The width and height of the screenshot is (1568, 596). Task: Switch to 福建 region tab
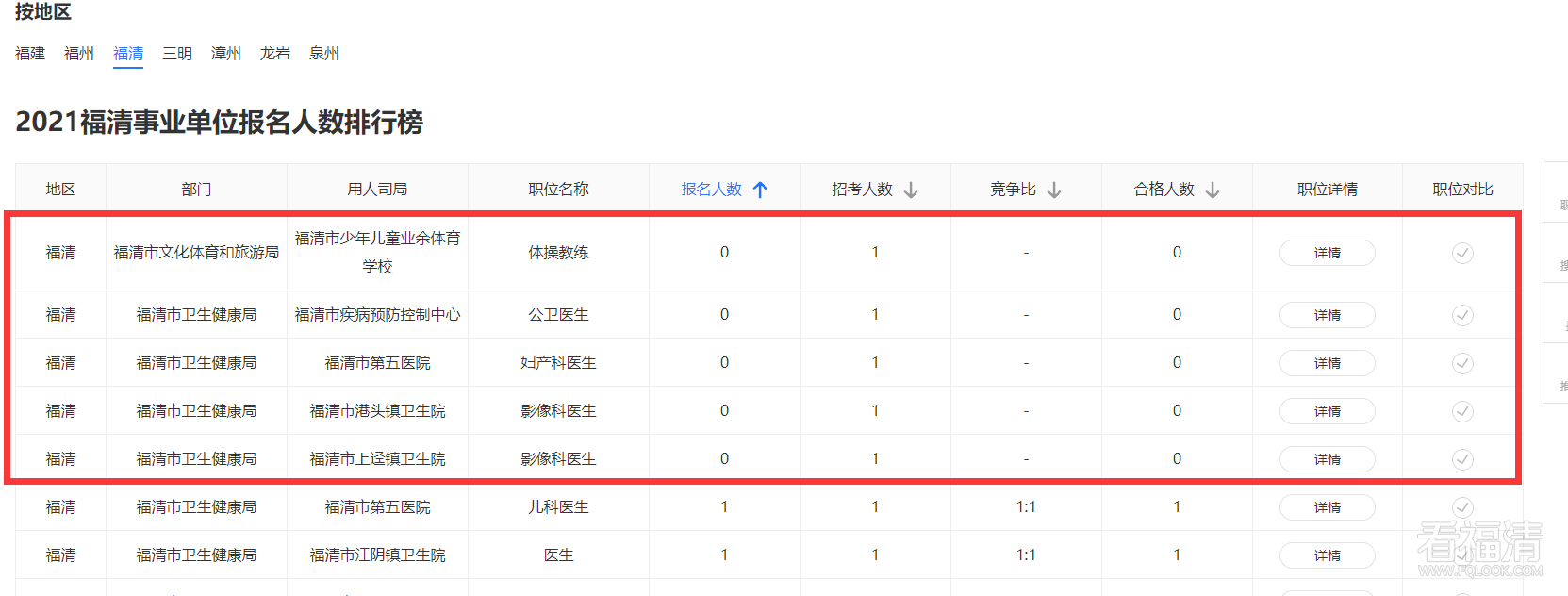tap(30, 54)
